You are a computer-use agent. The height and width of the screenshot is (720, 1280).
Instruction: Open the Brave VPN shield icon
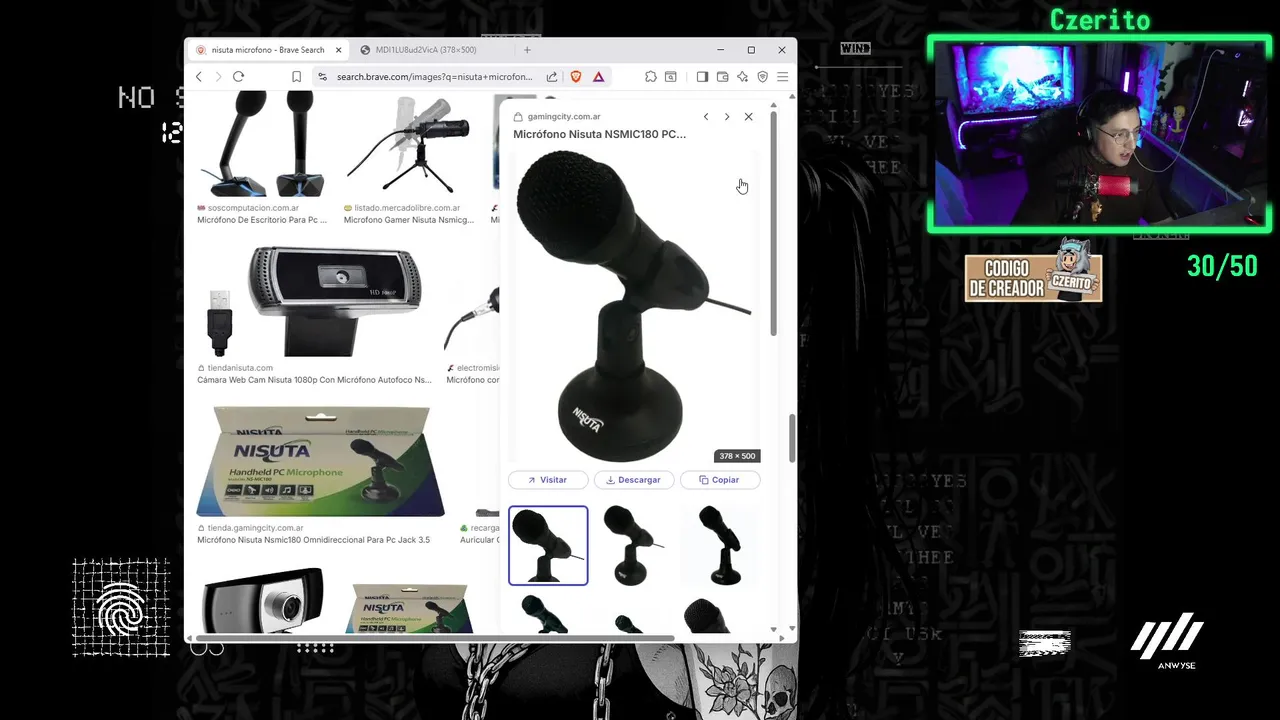[762, 77]
